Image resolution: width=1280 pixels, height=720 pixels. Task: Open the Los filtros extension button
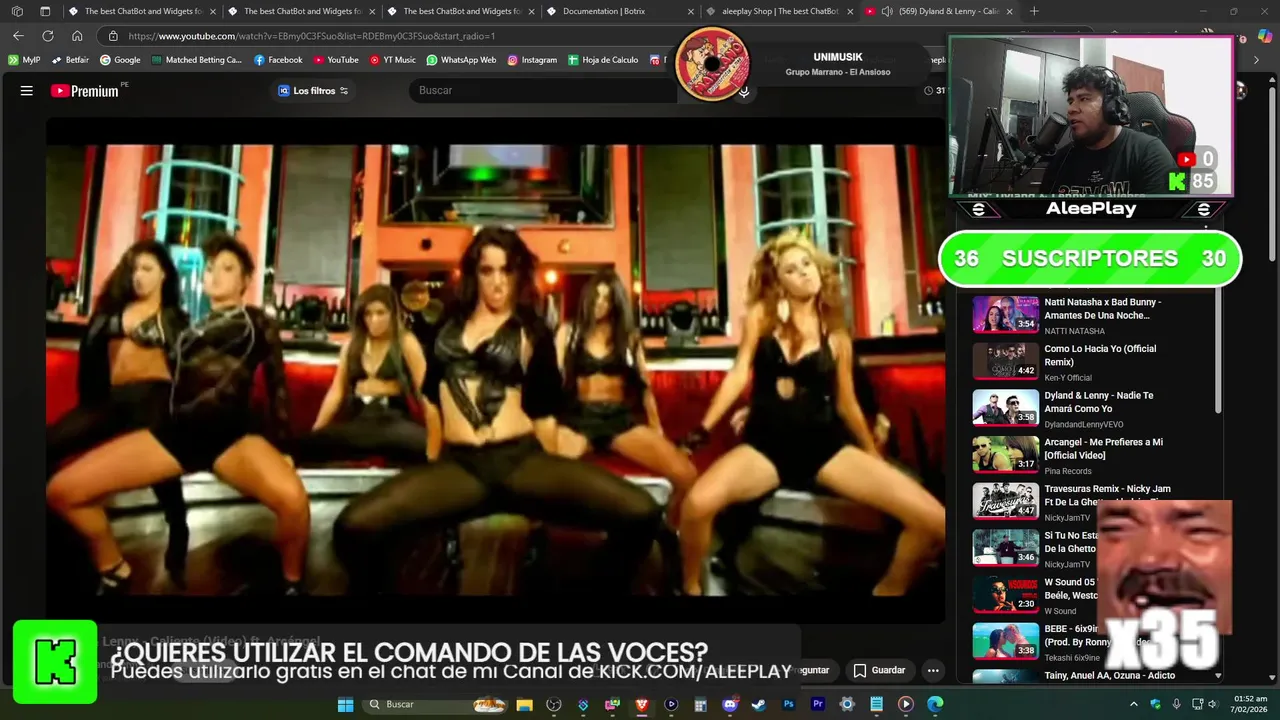[x=313, y=90]
